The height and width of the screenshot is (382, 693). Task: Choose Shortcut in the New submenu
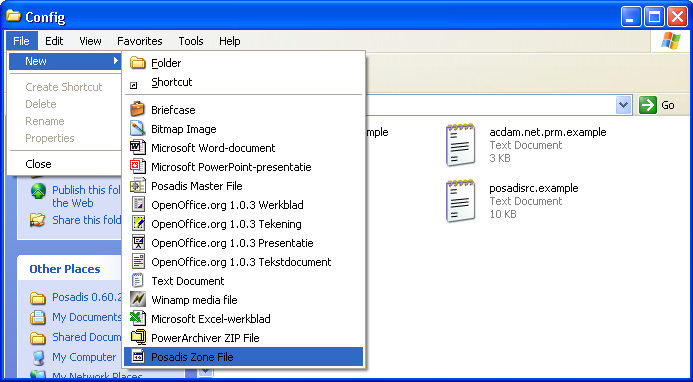coord(244,82)
